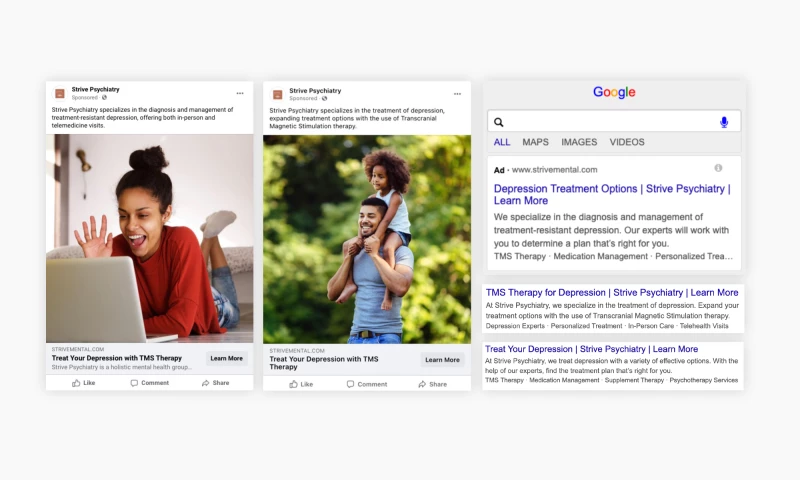
Task: Click the Google voice search microphone
Action: [x=724, y=122]
